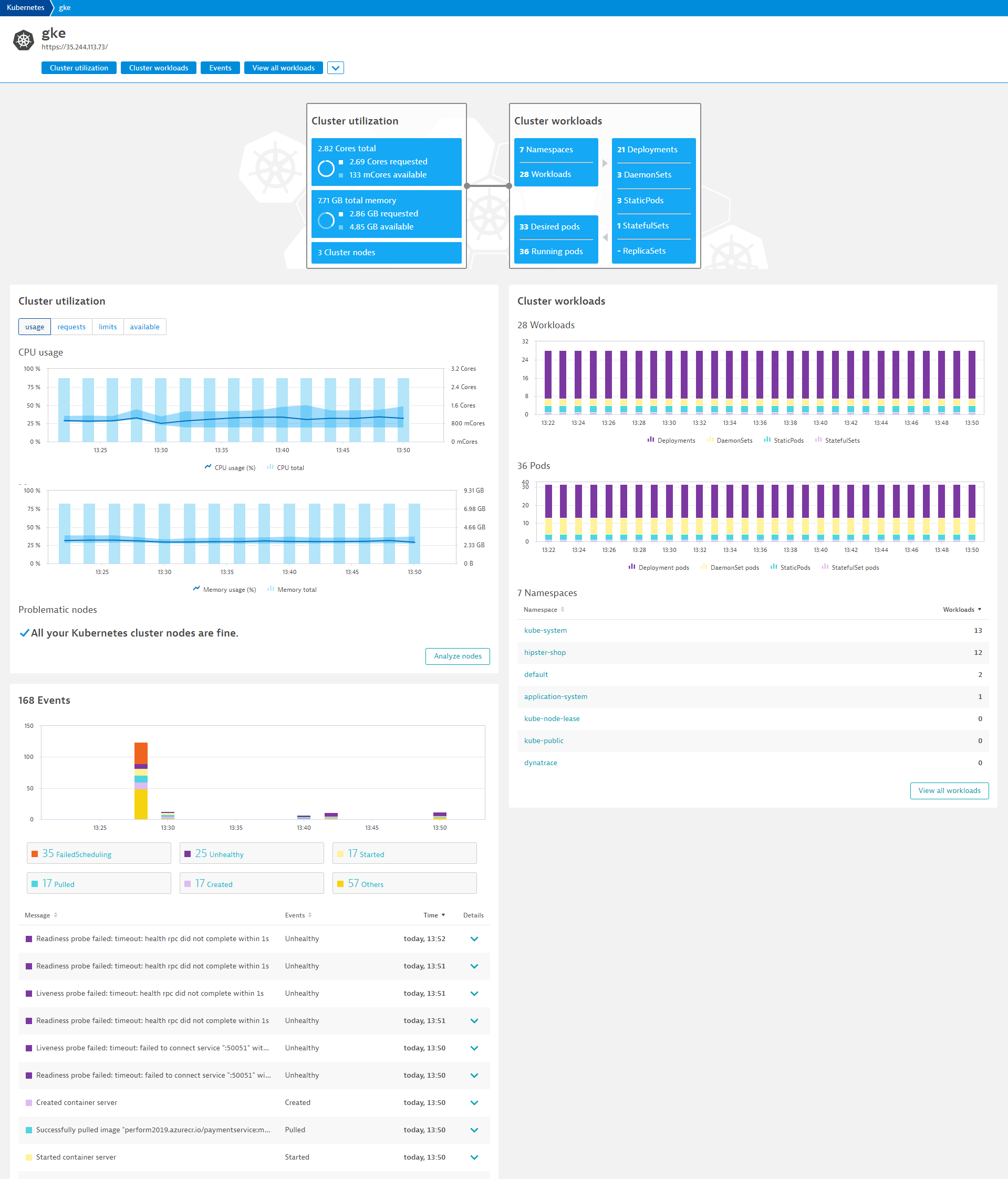Expand details of Created container server event

coord(474,1103)
